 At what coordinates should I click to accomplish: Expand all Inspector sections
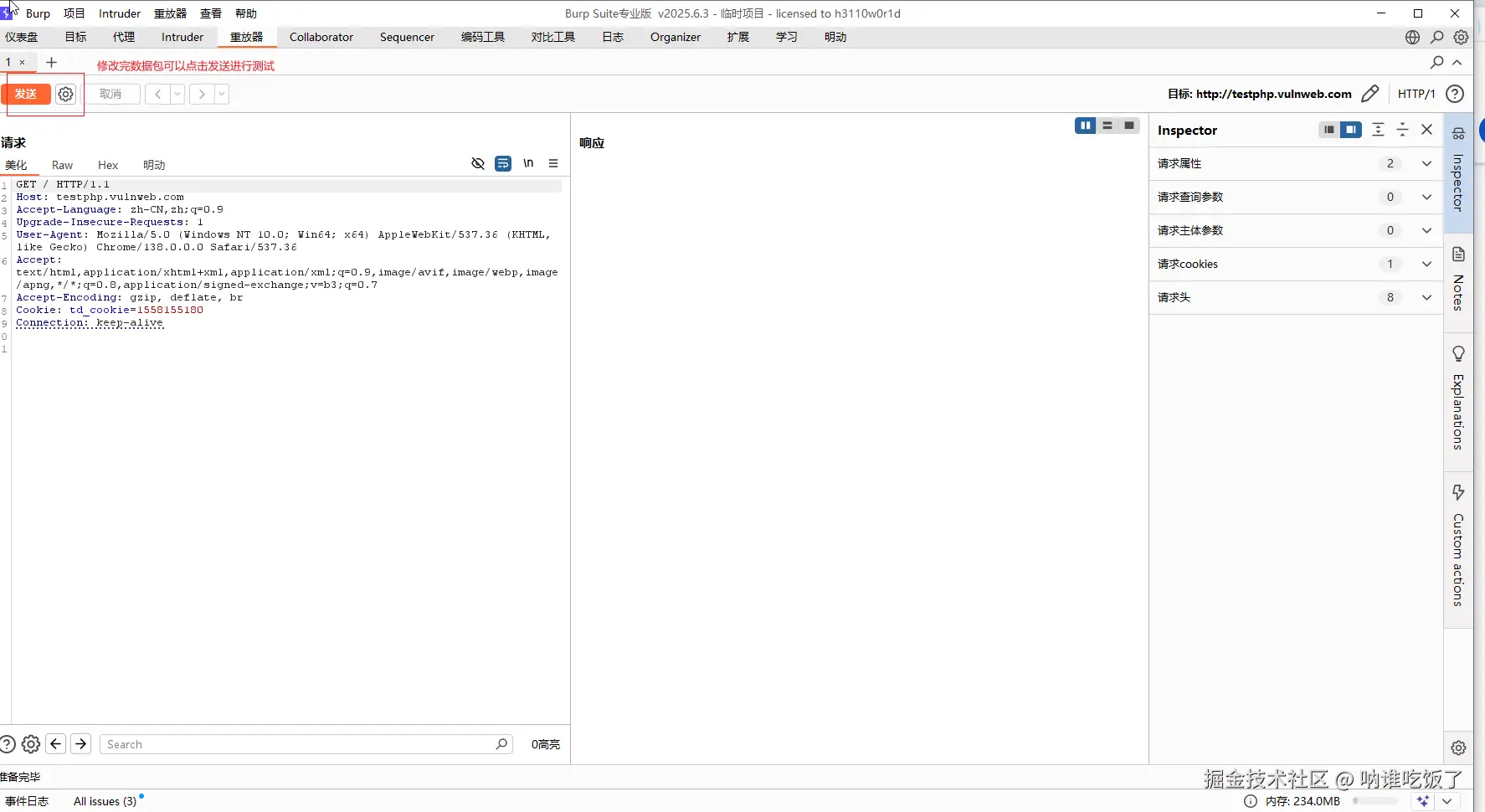click(1379, 130)
